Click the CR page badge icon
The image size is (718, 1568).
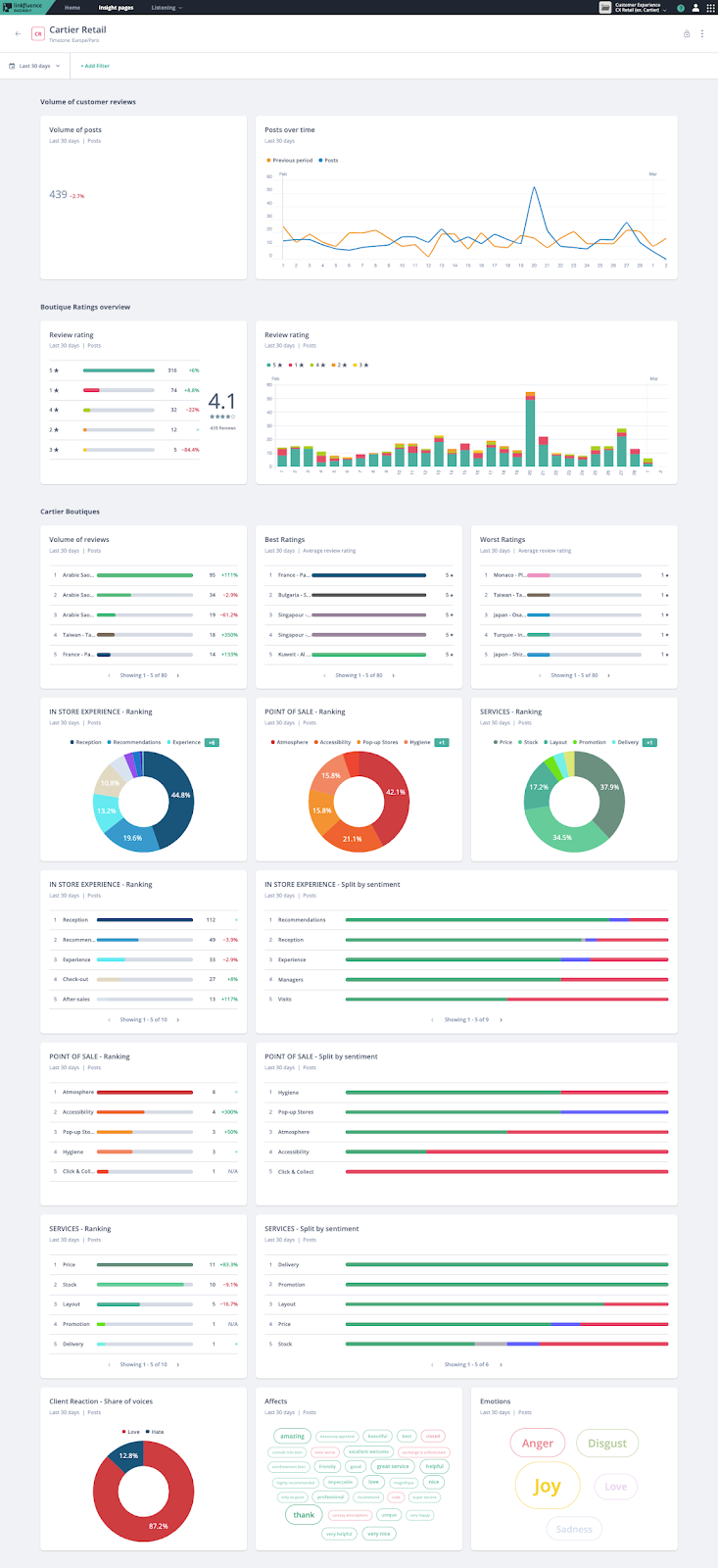38,33
